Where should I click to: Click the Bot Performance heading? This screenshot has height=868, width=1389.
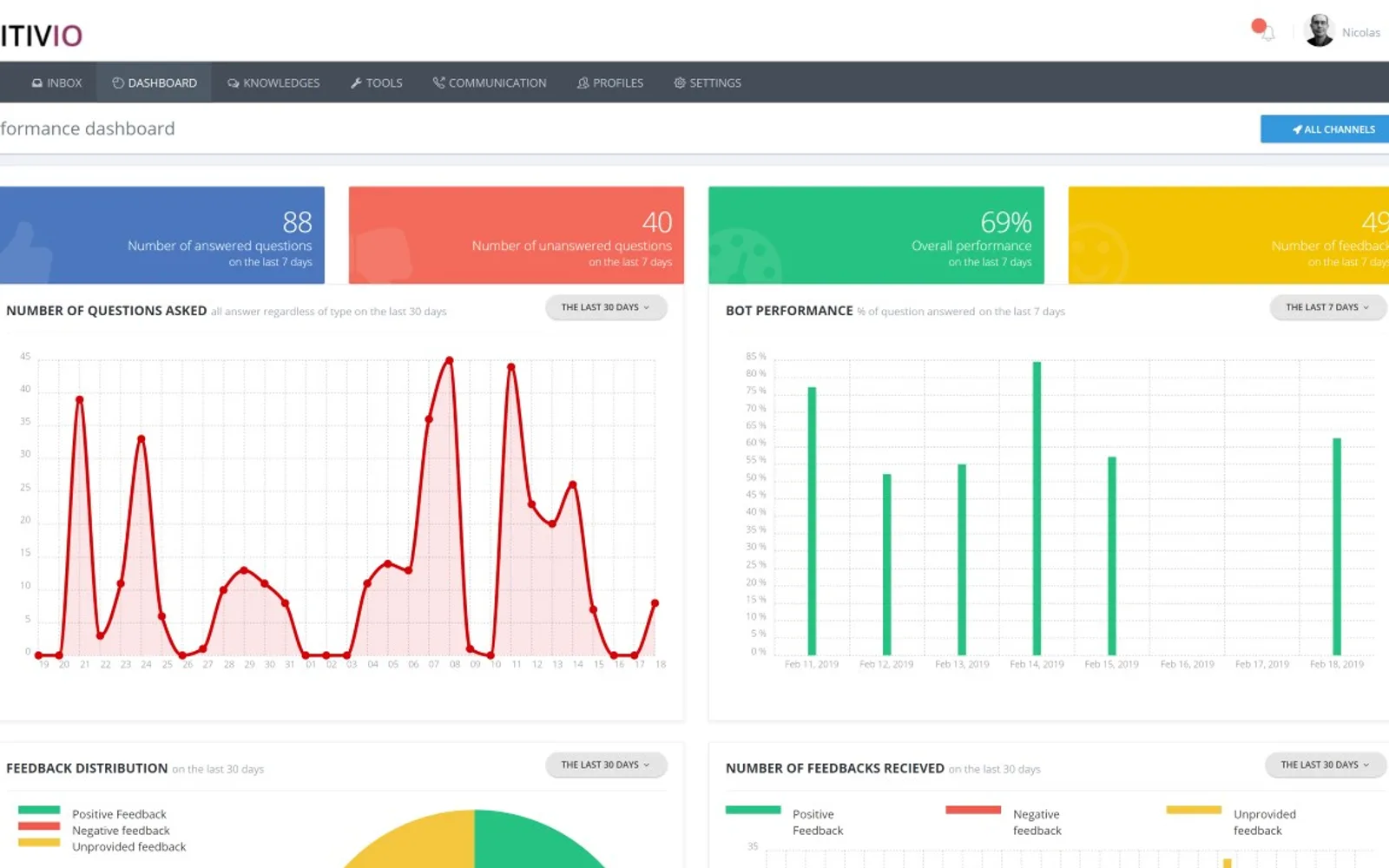tap(789, 311)
